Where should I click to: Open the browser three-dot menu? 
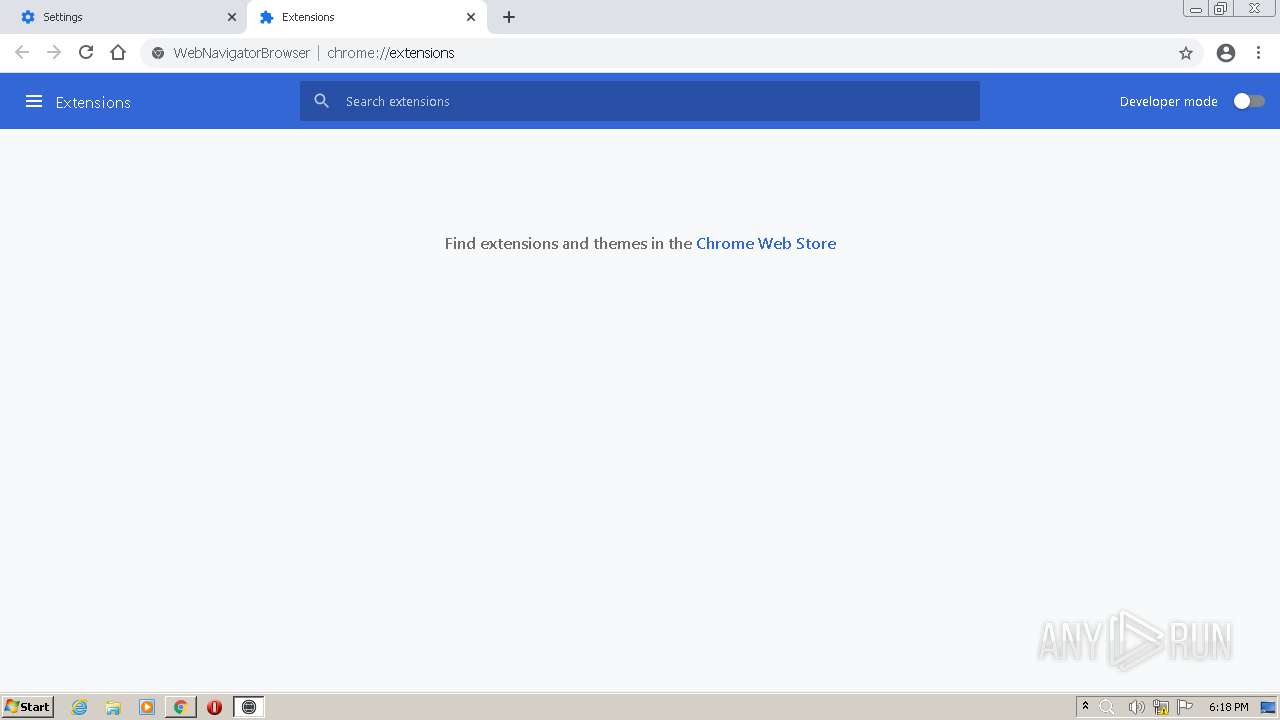click(1259, 53)
